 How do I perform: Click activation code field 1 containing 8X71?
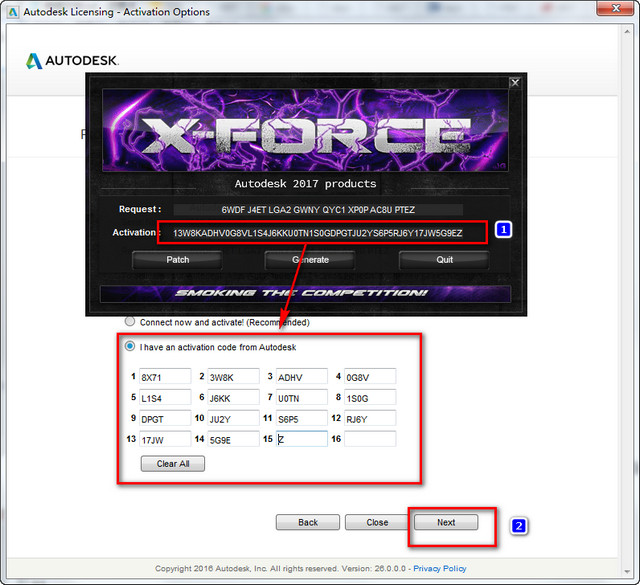(x=165, y=376)
